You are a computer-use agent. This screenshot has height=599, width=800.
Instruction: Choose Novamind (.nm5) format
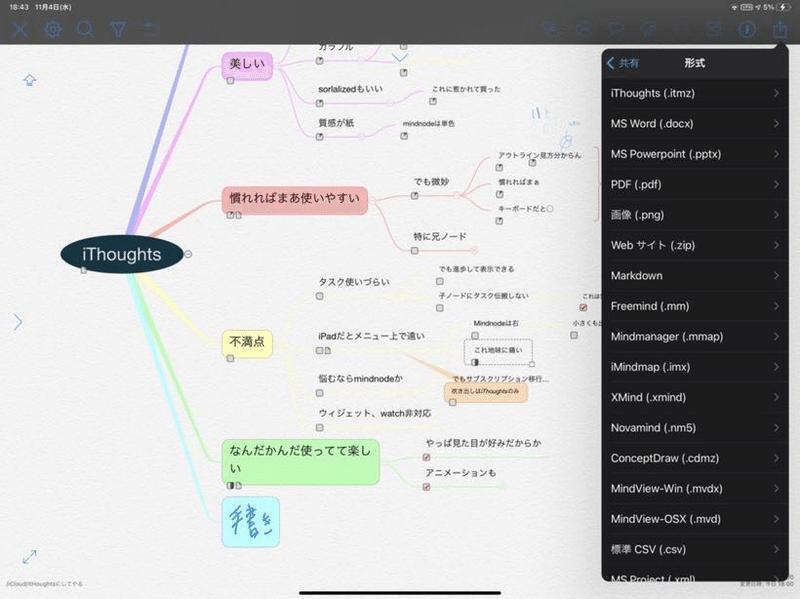[x=695, y=428]
